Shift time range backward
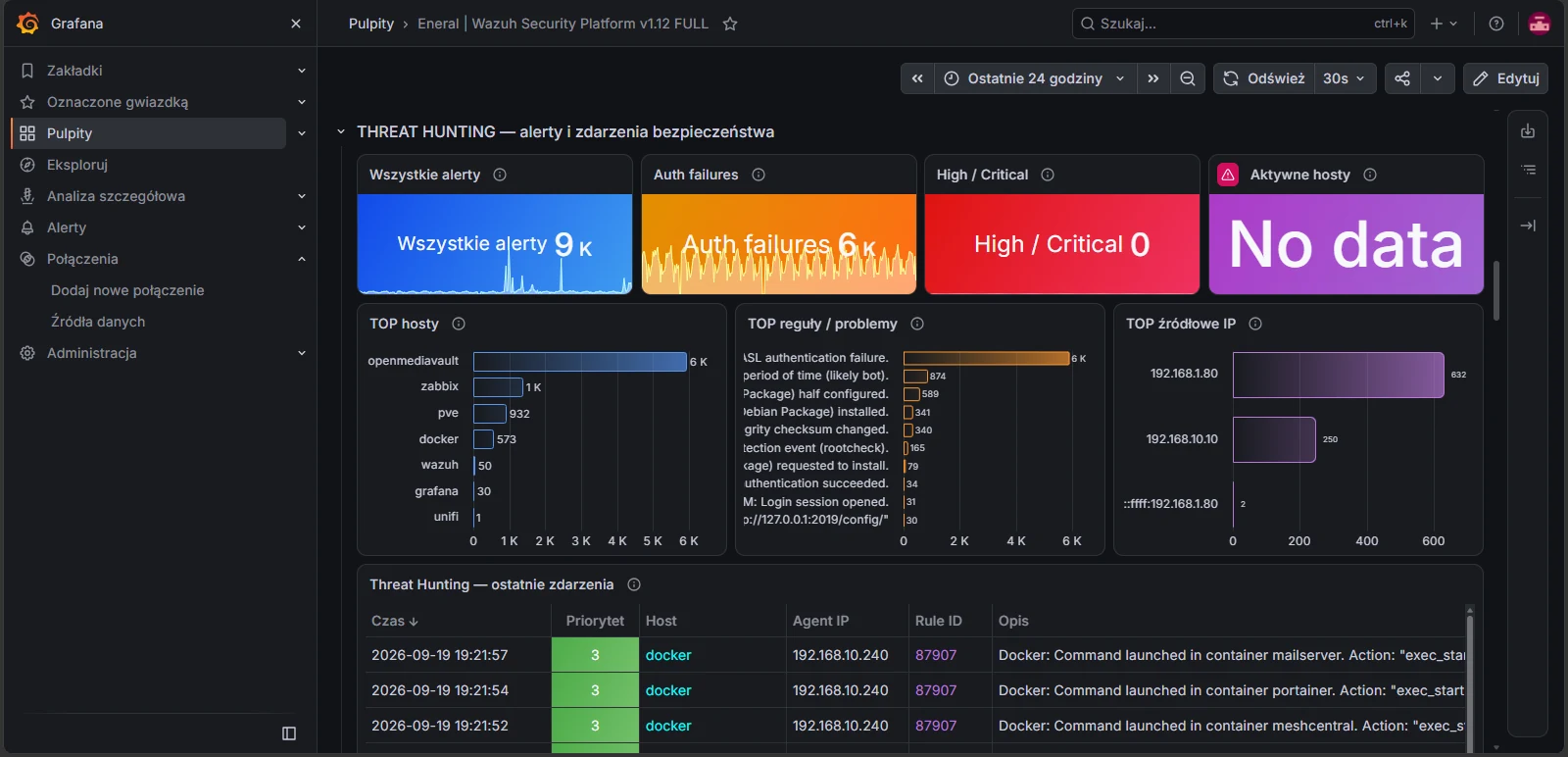 [x=917, y=78]
